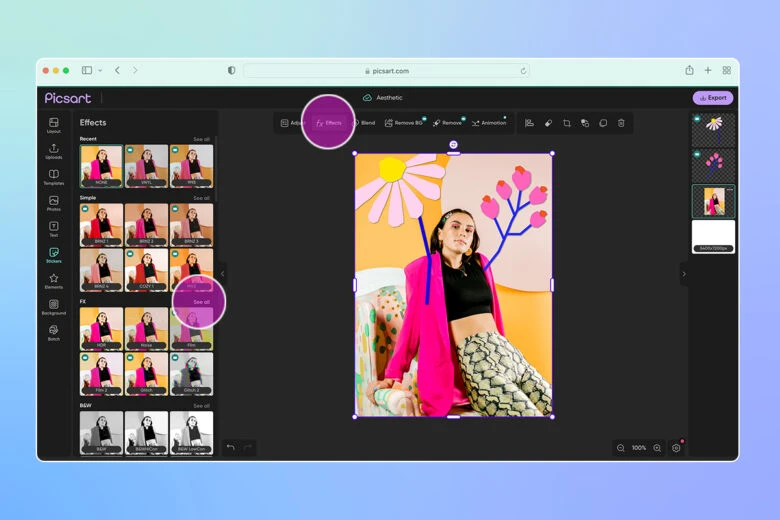Click the Remove BG button

[404, 123]
